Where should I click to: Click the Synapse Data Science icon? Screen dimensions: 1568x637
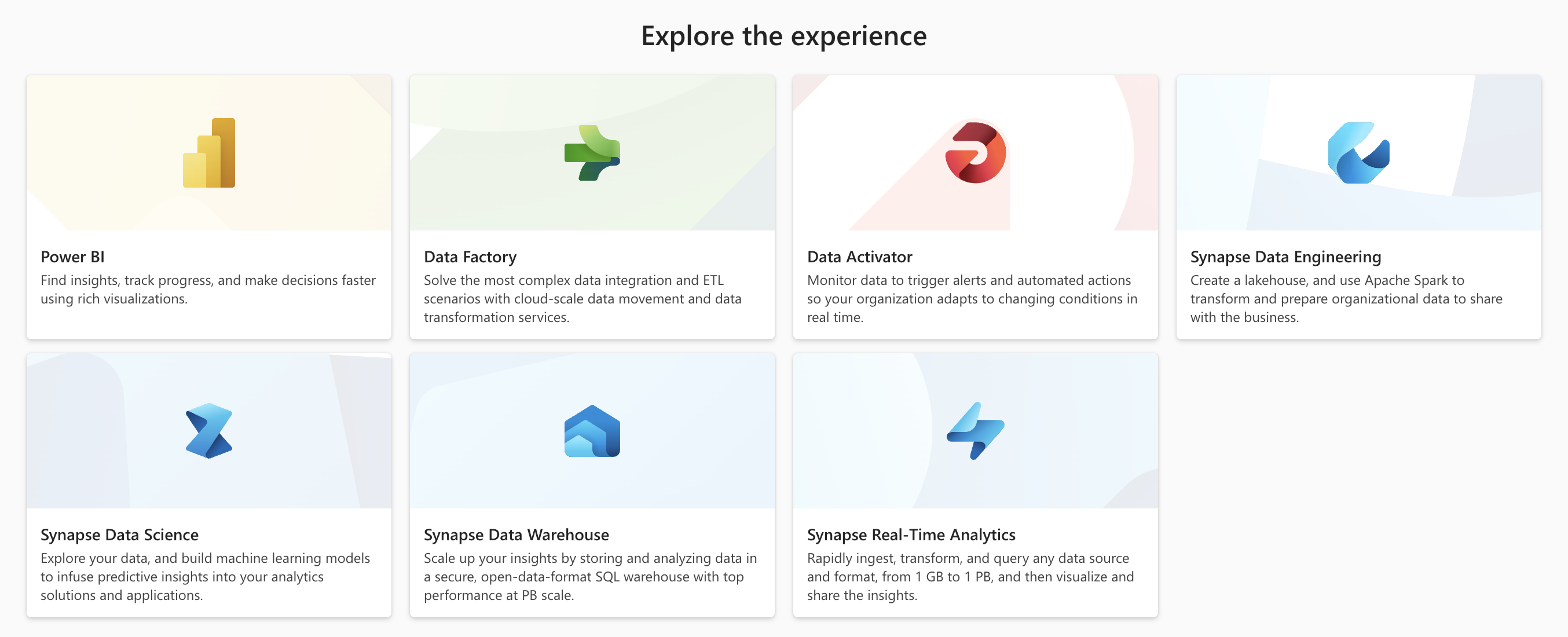209,430
